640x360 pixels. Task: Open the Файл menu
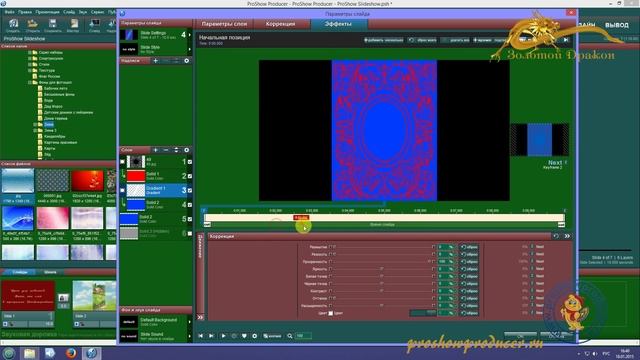click(9, 12)
